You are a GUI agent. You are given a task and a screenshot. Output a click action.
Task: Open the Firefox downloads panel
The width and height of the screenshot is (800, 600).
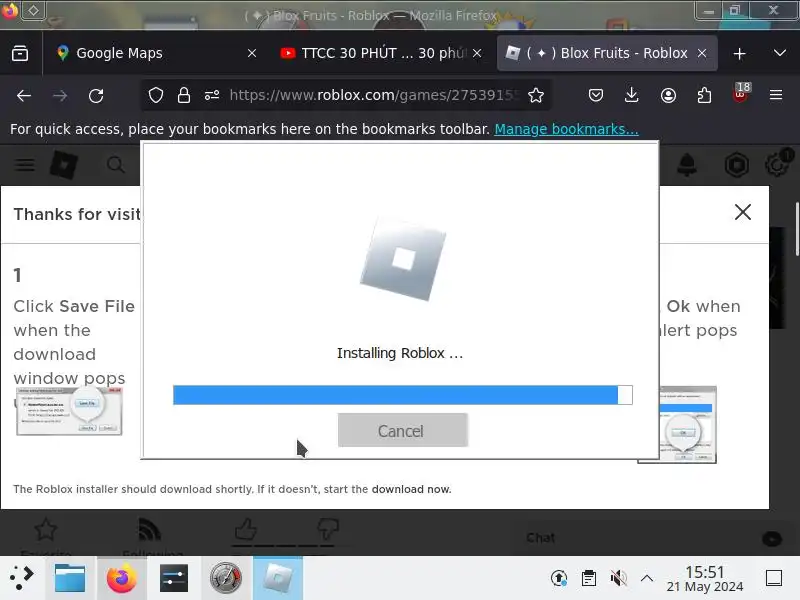point(632,95)
